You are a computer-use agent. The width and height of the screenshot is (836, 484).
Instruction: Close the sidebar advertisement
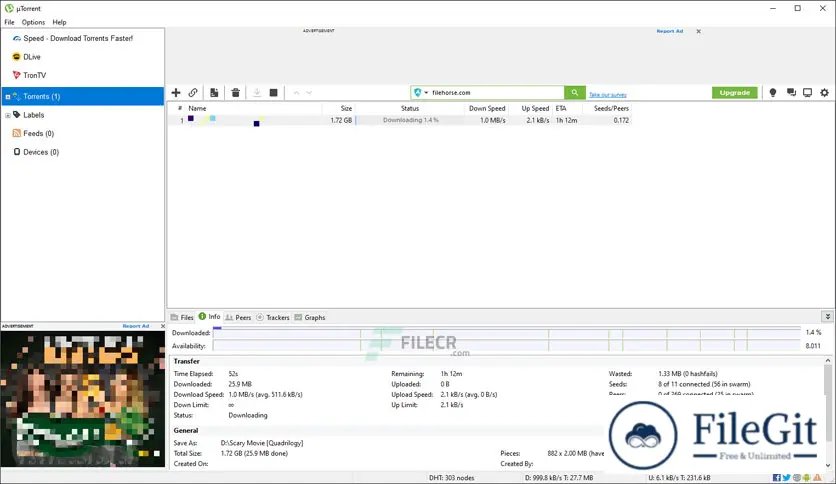(x=163, y=326)
